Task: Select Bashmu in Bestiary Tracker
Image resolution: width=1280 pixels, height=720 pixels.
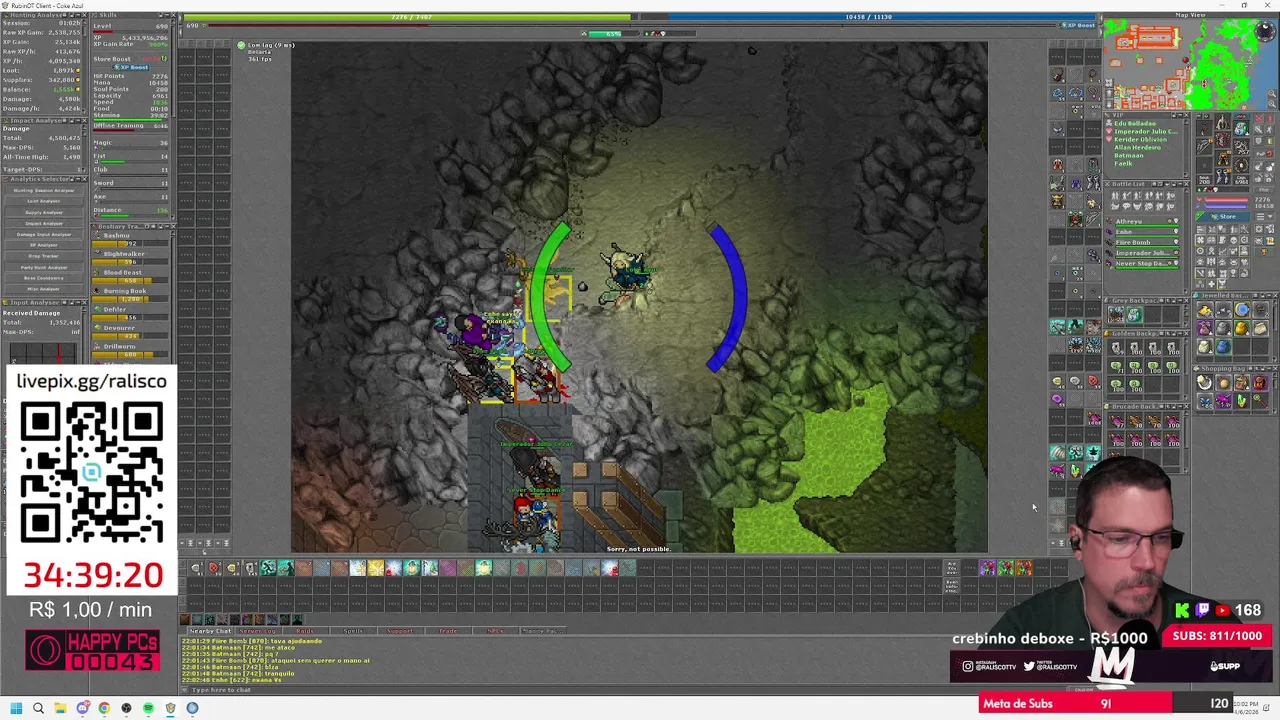Action: point(131,239)
